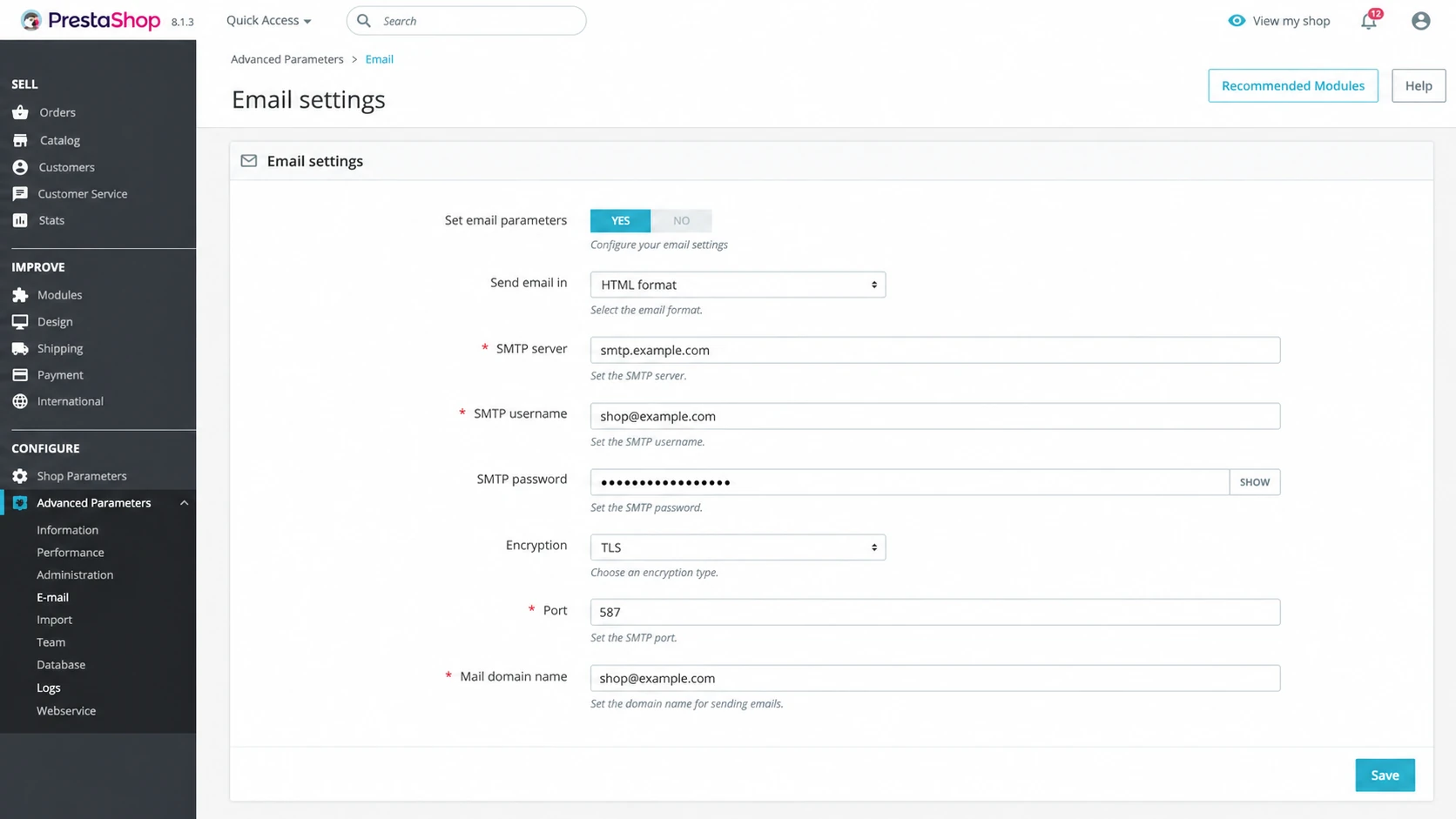
Task: Go to Performance submenu item
Action: click(70, 553)
